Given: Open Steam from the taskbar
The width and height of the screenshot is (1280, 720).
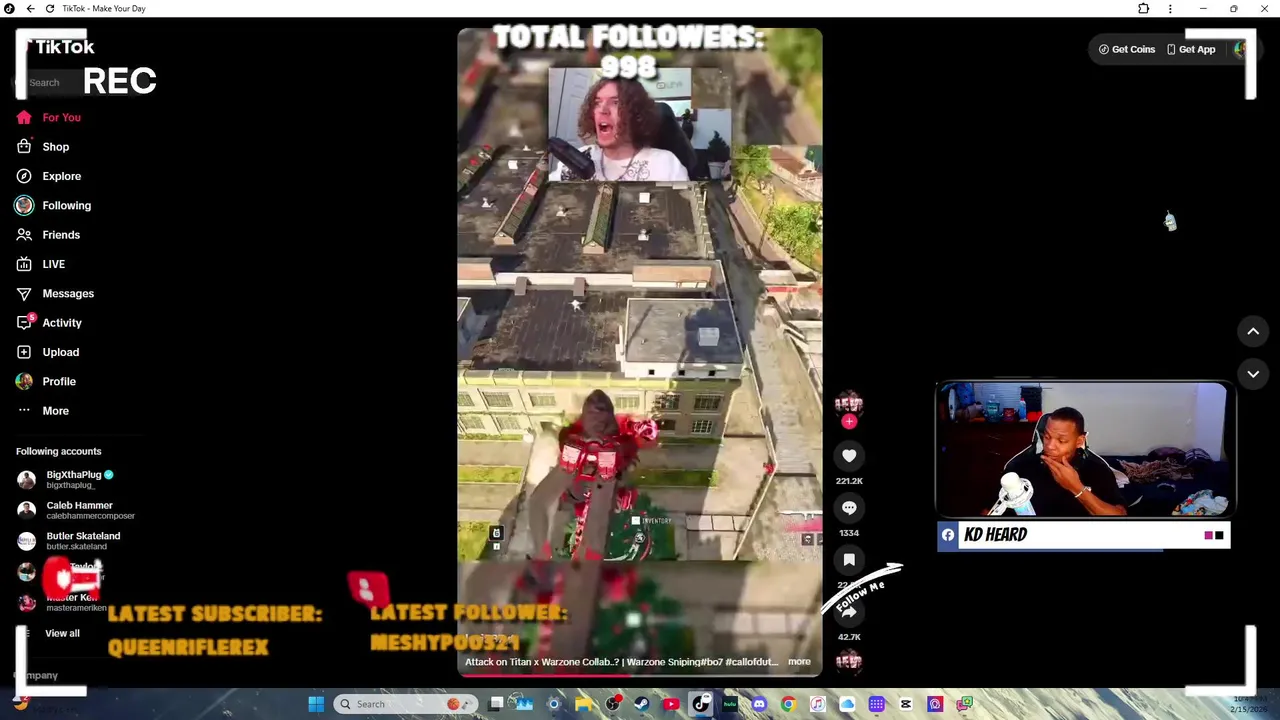Looking at the screenshot, I should point(642,704).
